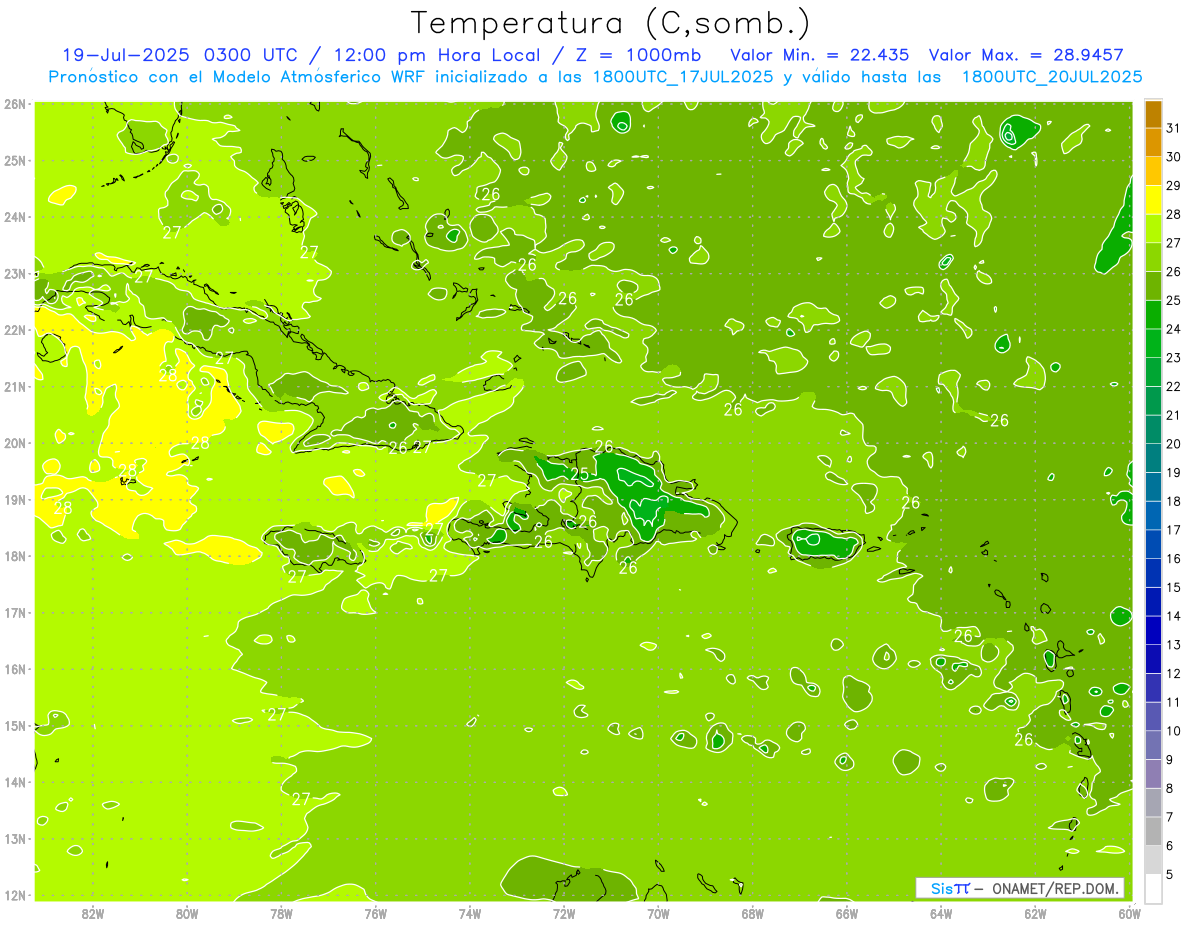Pick the gold swatch between 29 and 30
1200x927 pixels.
[1153, 171]
